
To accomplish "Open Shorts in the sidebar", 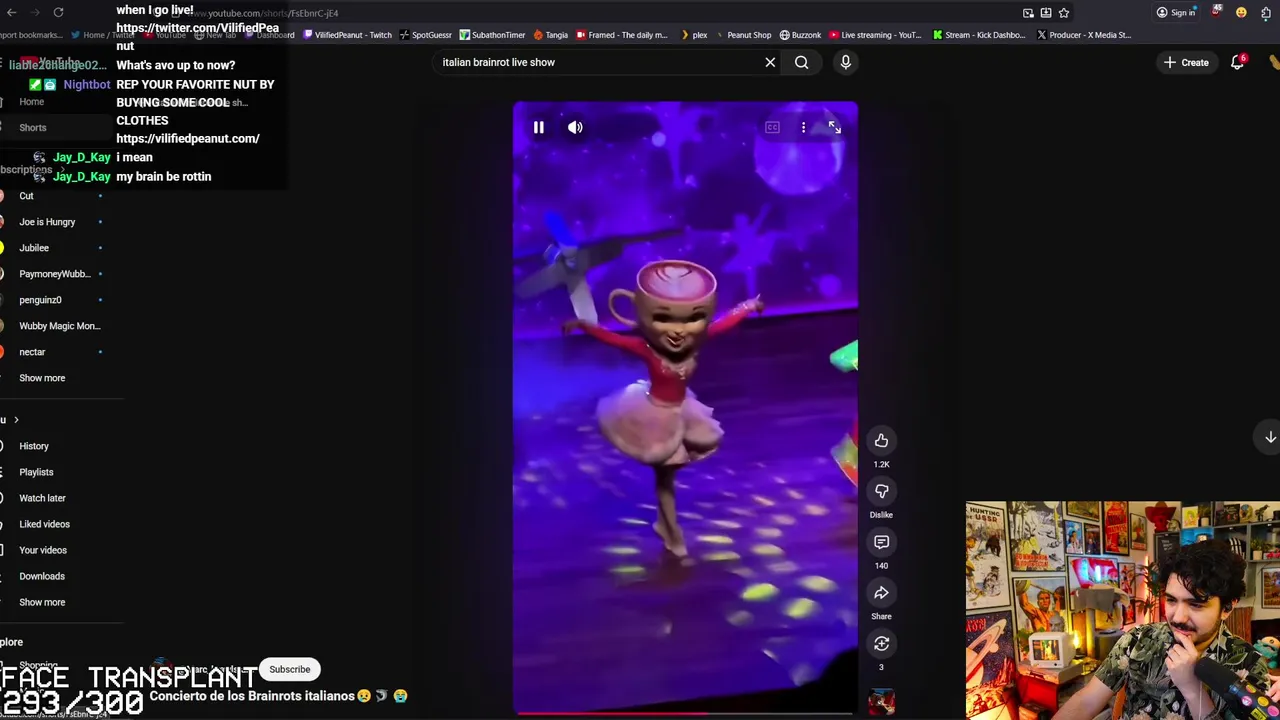I will [32, 128].
